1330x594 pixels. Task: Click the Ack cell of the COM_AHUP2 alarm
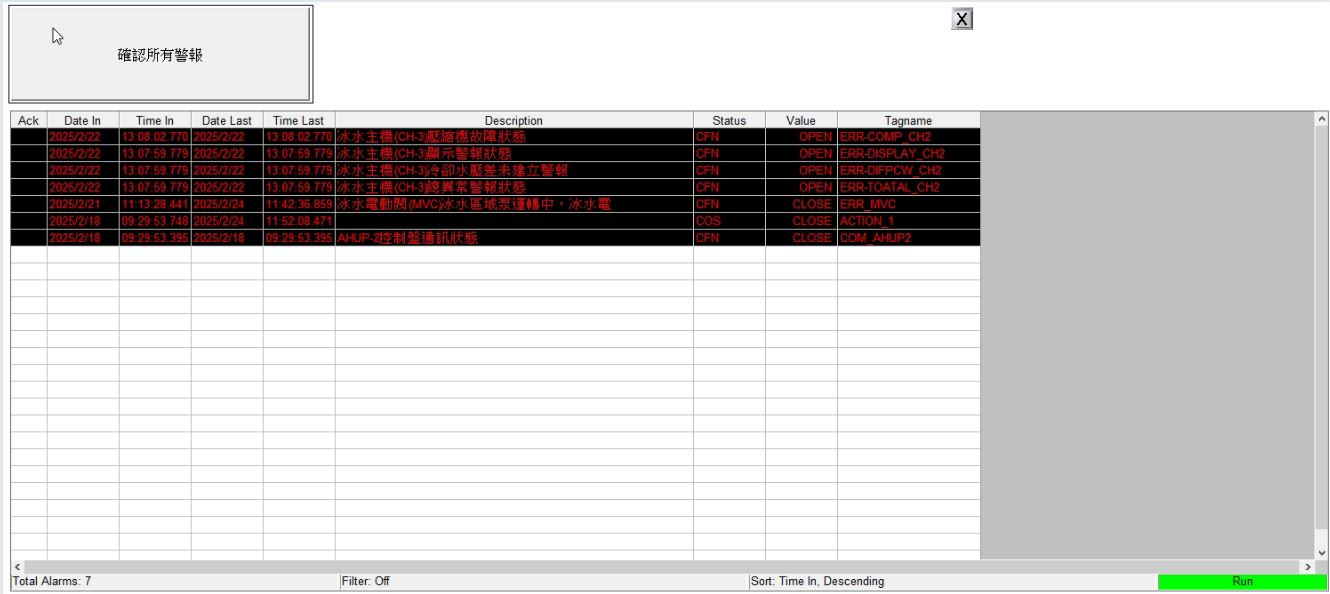click(x=29, y=238)
